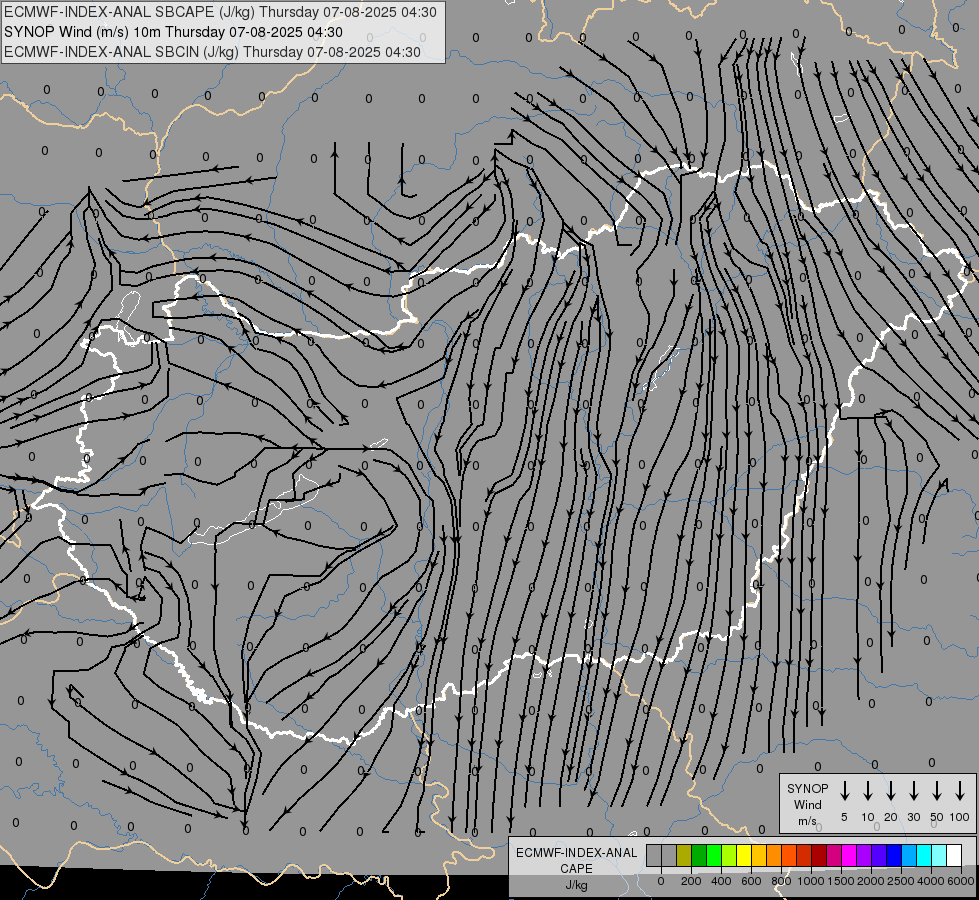Click the '4000' CAPE scale value
Image resolution: width=979 pixels, height=900 pixels.
coord(931,881)
